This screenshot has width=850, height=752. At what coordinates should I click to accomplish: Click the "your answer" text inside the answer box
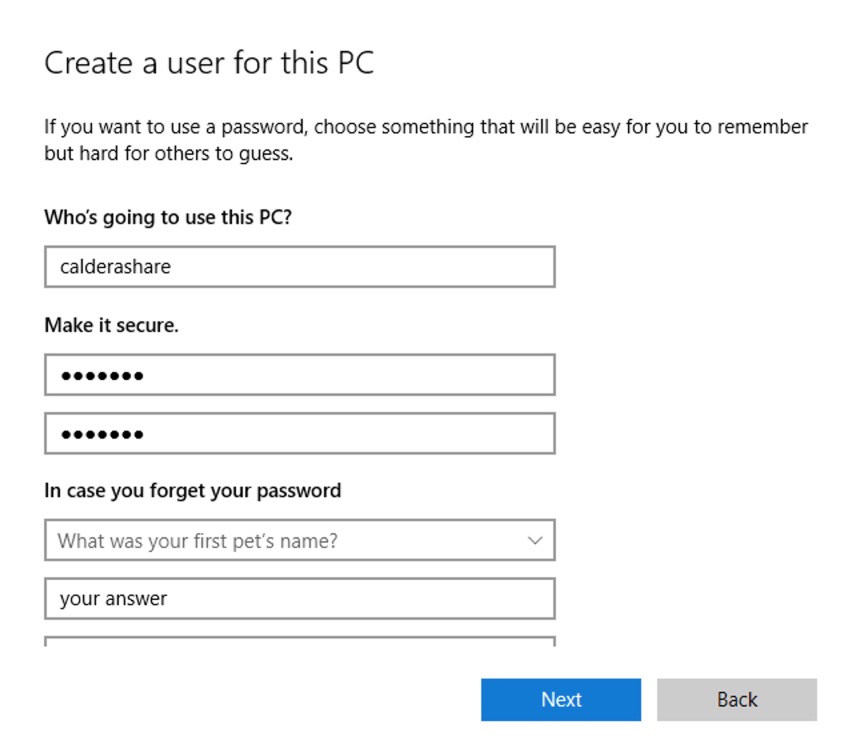[113, 599]
